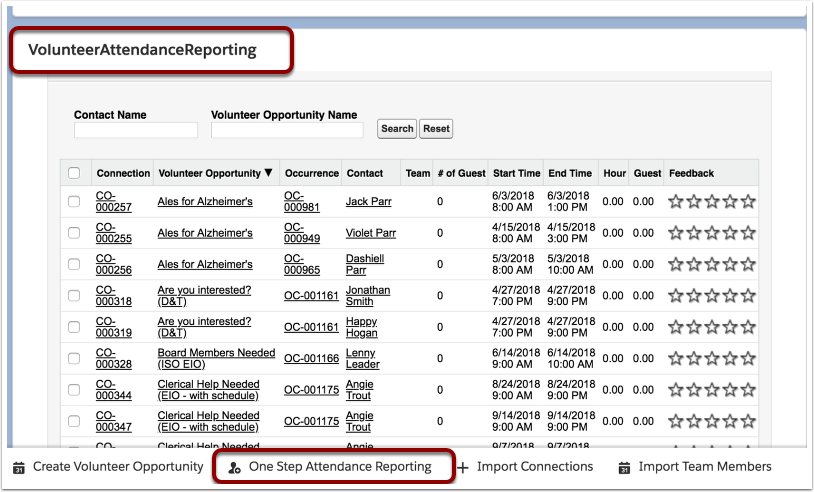
Task: Set fourth star for CO-000347 row
Action: coord(730,421)
